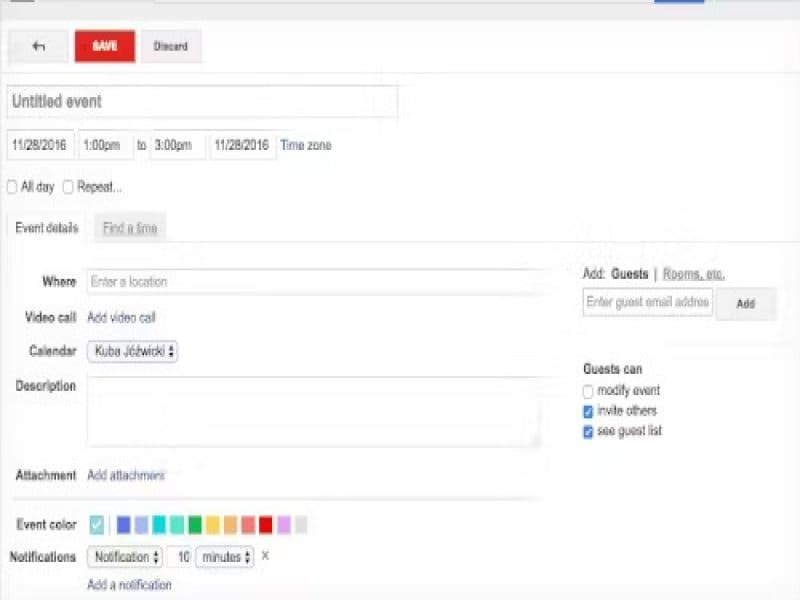This screenshot has width=800, height=600.
Task: Choose the gray event color
Action: coord(301,524)
